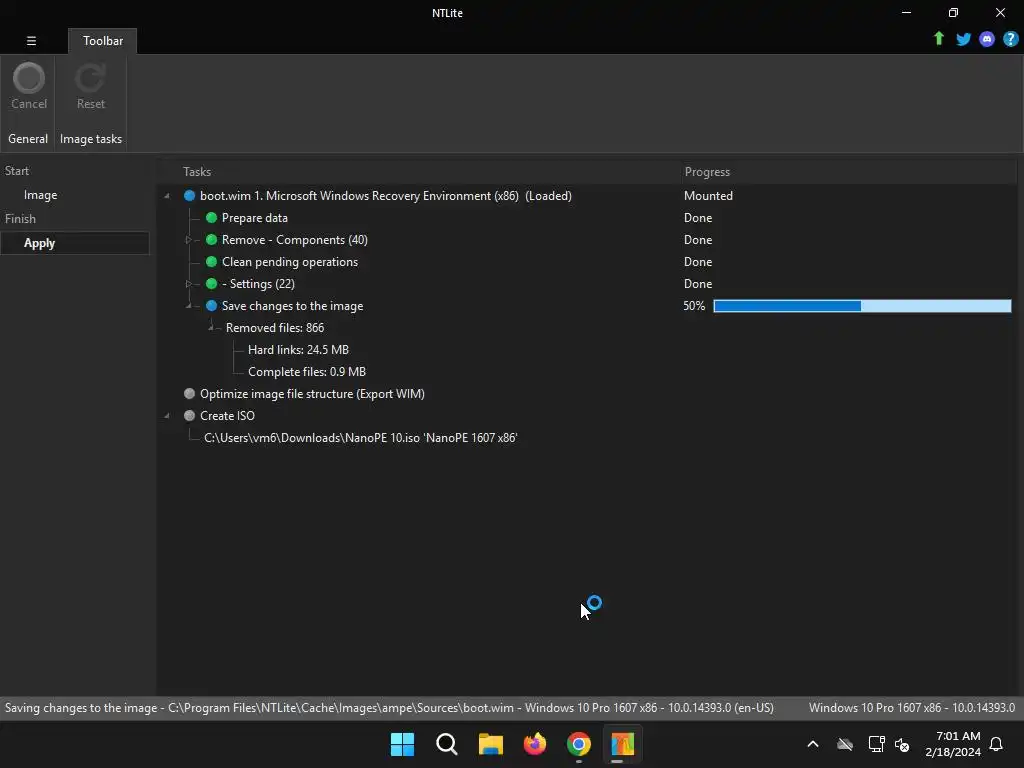Click the 50% progress percentage text
Viewport: 1024px width, 768px height.
(694, 306)
